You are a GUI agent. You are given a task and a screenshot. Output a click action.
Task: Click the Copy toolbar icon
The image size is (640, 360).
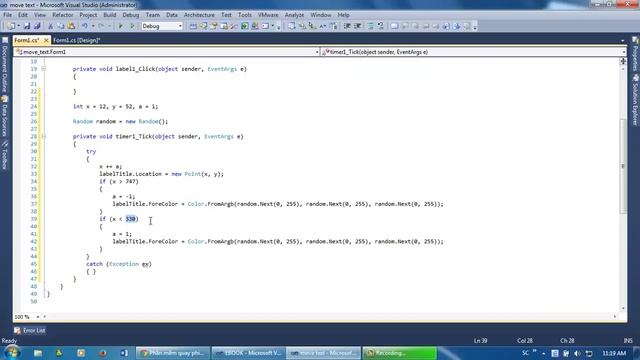61,26
